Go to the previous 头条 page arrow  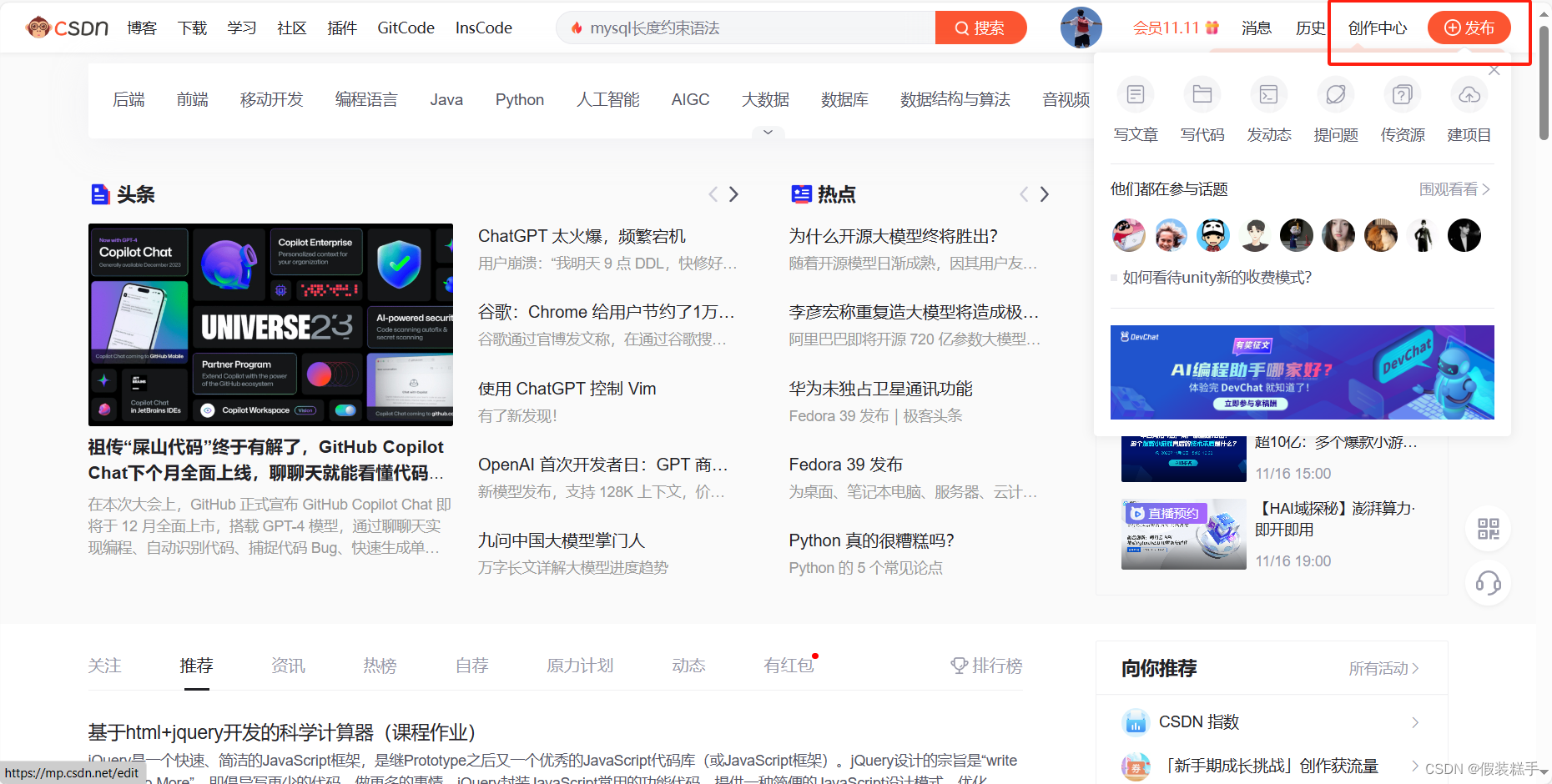(x=713, y=194)
